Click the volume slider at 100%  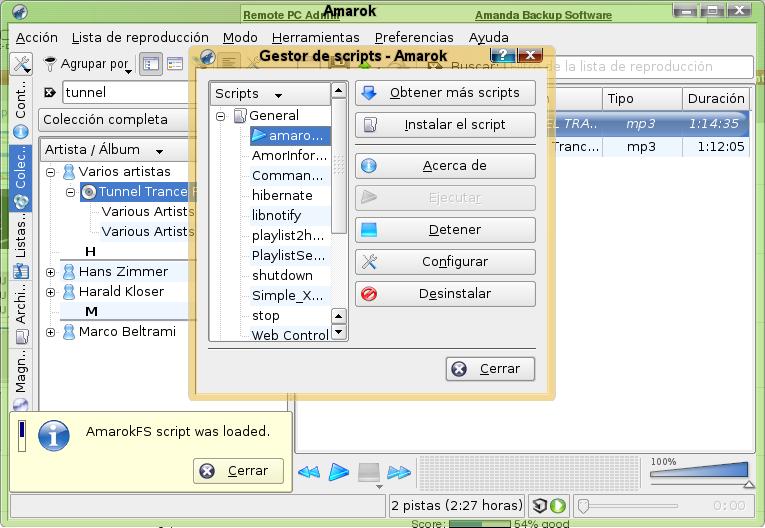[701, 471]
